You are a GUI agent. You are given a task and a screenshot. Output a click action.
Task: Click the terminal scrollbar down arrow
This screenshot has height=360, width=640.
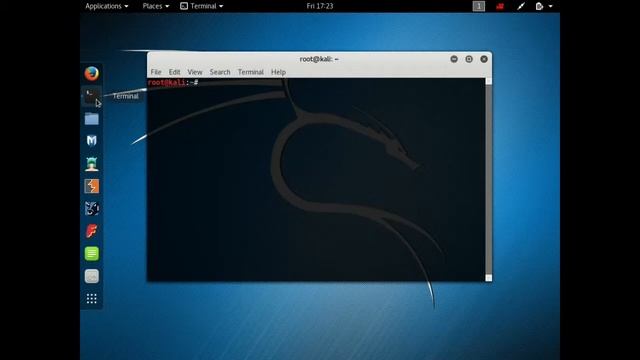pyautogui.click(x=489, y=278)
